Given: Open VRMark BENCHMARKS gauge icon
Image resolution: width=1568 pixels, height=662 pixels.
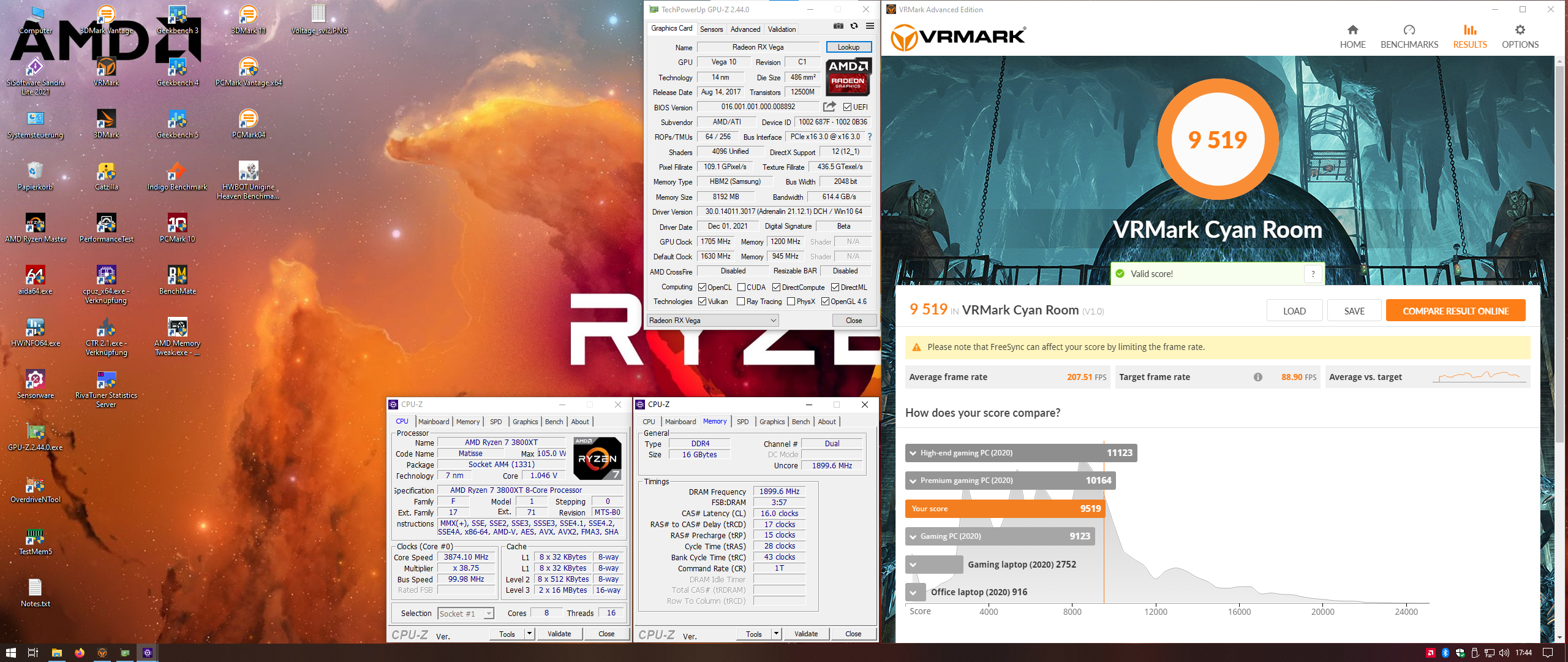Looking at the screenshot, I should 1409,30.
